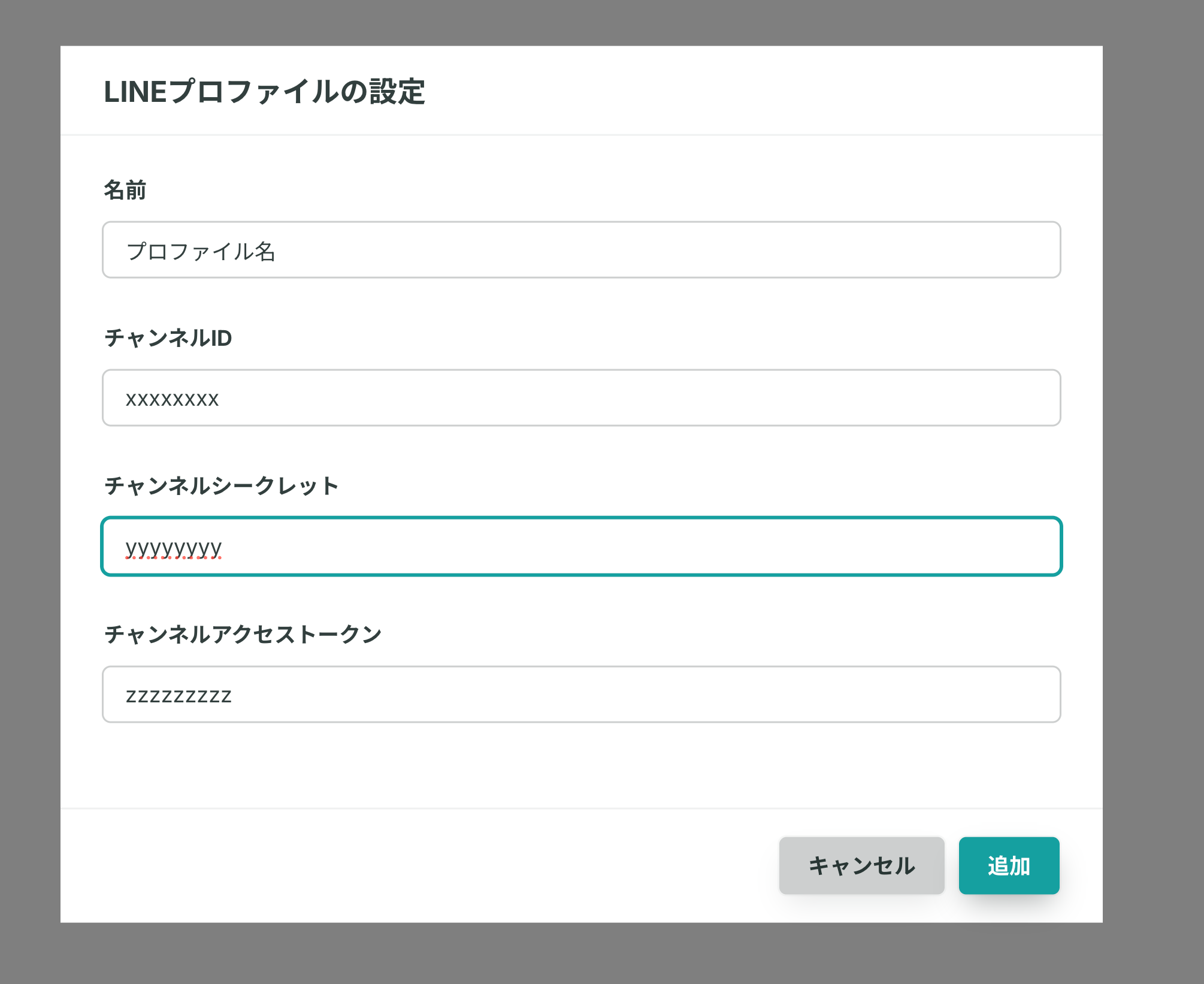Place cursor on the yyyyyyyy text

tap(174, 548)
